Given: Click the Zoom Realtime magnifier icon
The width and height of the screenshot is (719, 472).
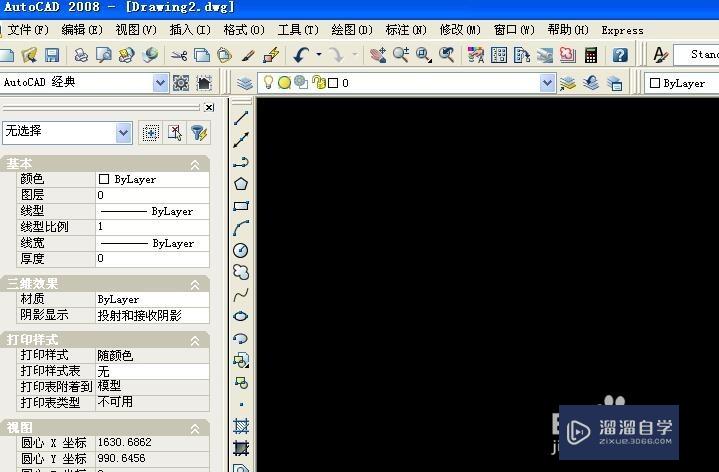Looking at the screenshot, I should [400, 55].
